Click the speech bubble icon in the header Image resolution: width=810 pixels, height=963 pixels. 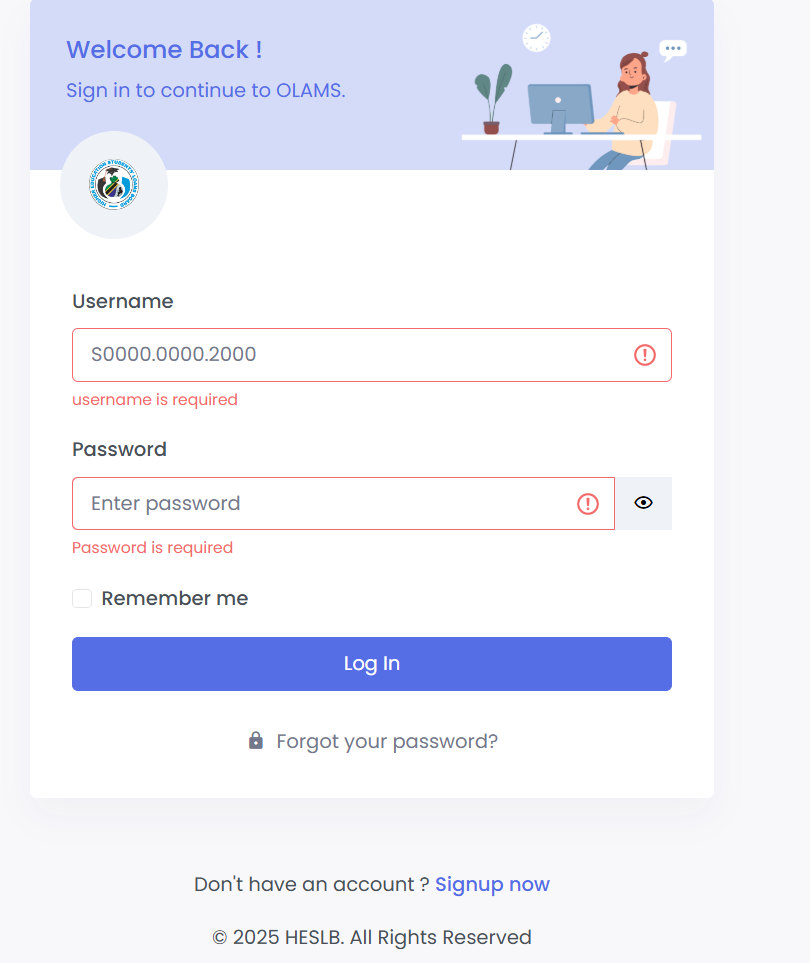point(673,48)
